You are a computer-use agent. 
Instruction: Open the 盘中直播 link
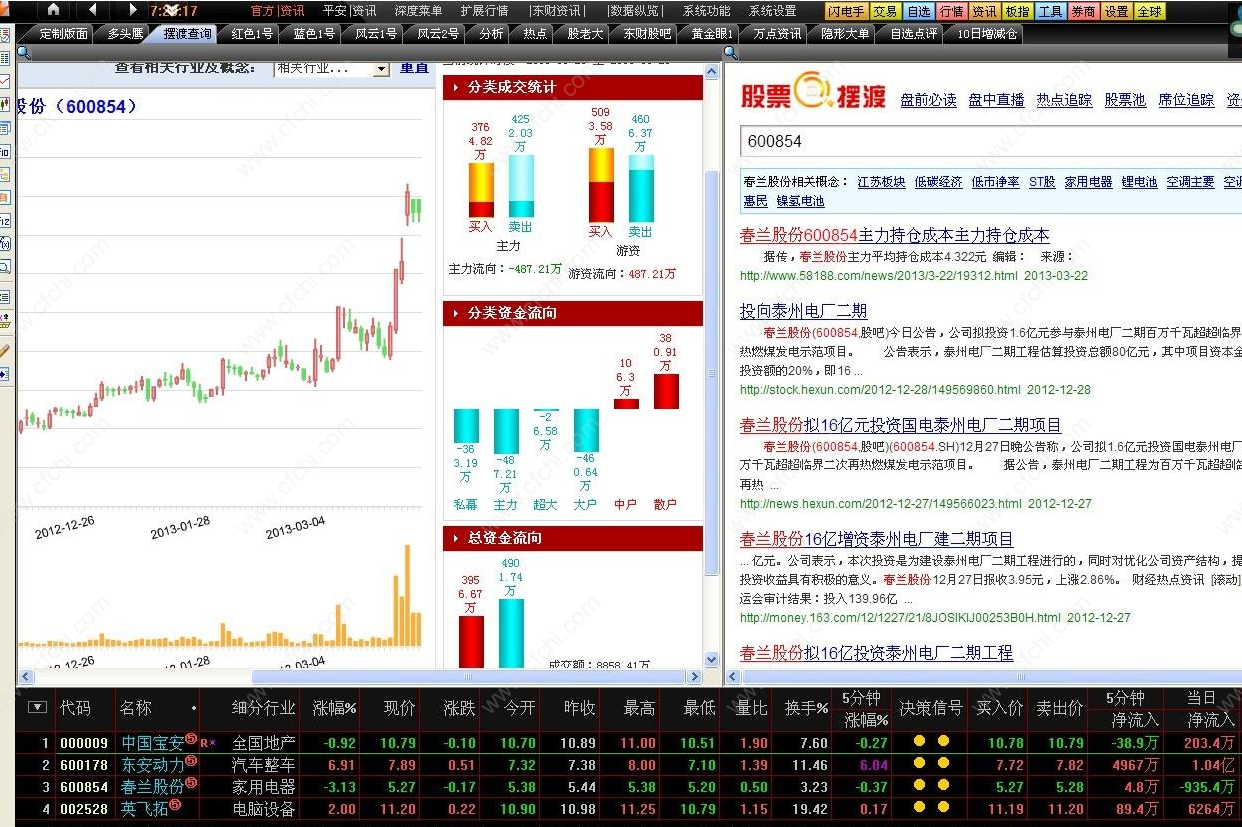coord(996,100)
